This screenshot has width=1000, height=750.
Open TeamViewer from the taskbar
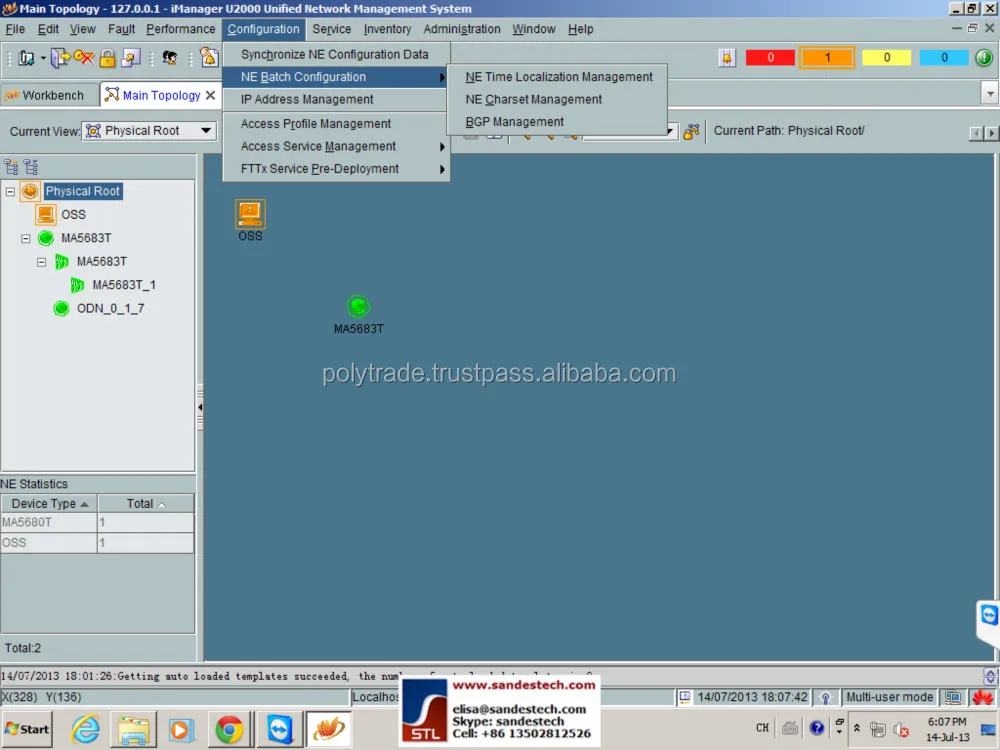[x=279, y=730]
